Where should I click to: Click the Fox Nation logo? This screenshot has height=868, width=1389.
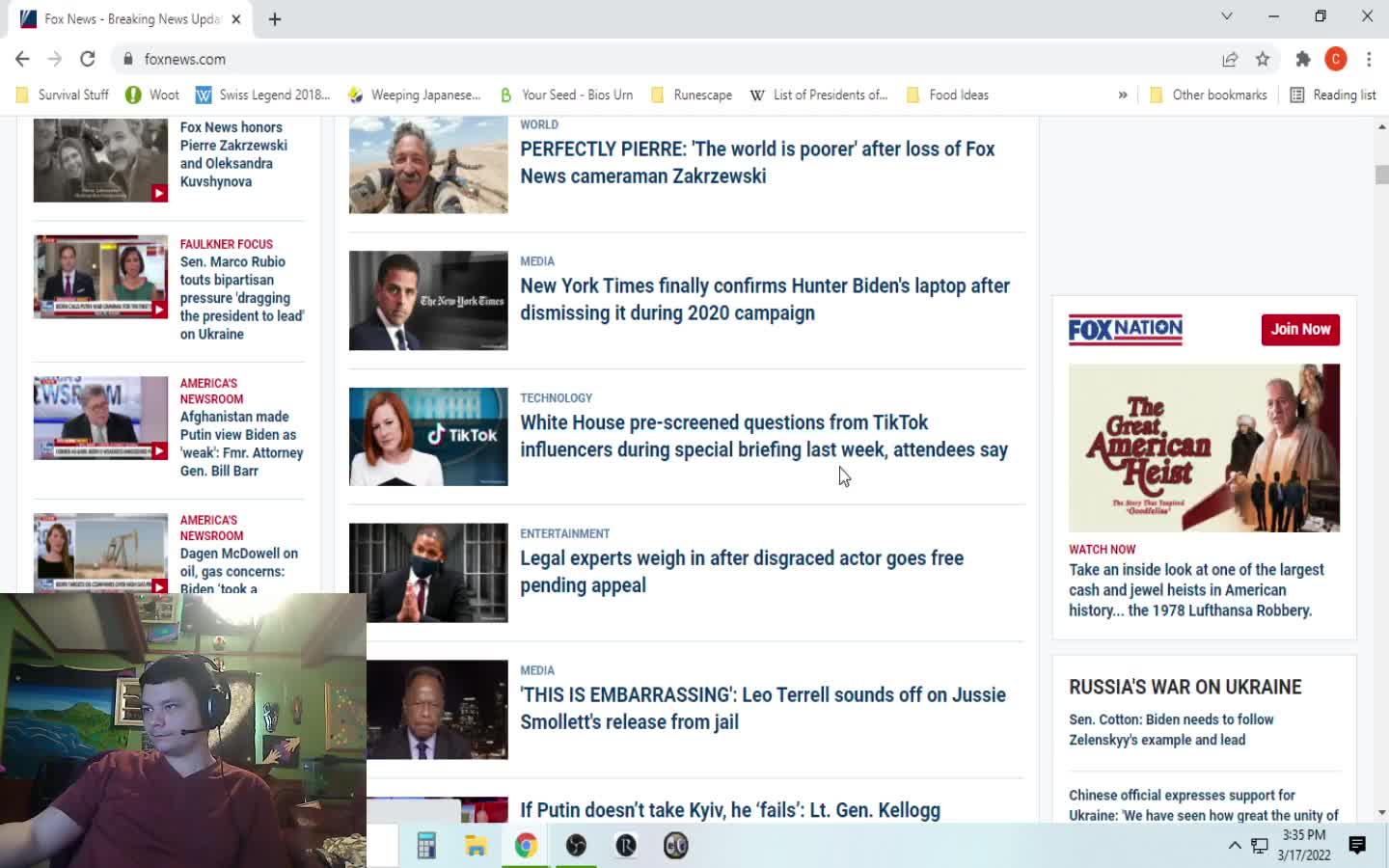pyautogui.click(x=1126, y=330)
